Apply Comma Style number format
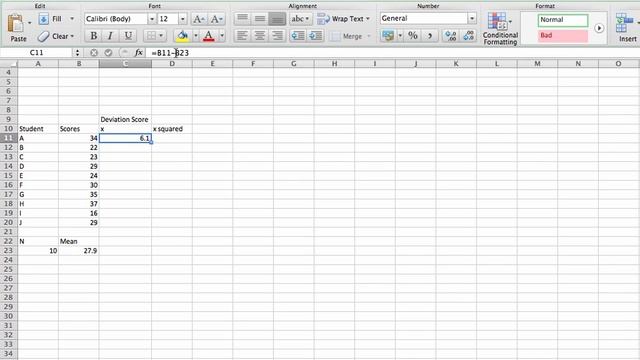This screenshot has width=640, height=360. click(430, 36)
